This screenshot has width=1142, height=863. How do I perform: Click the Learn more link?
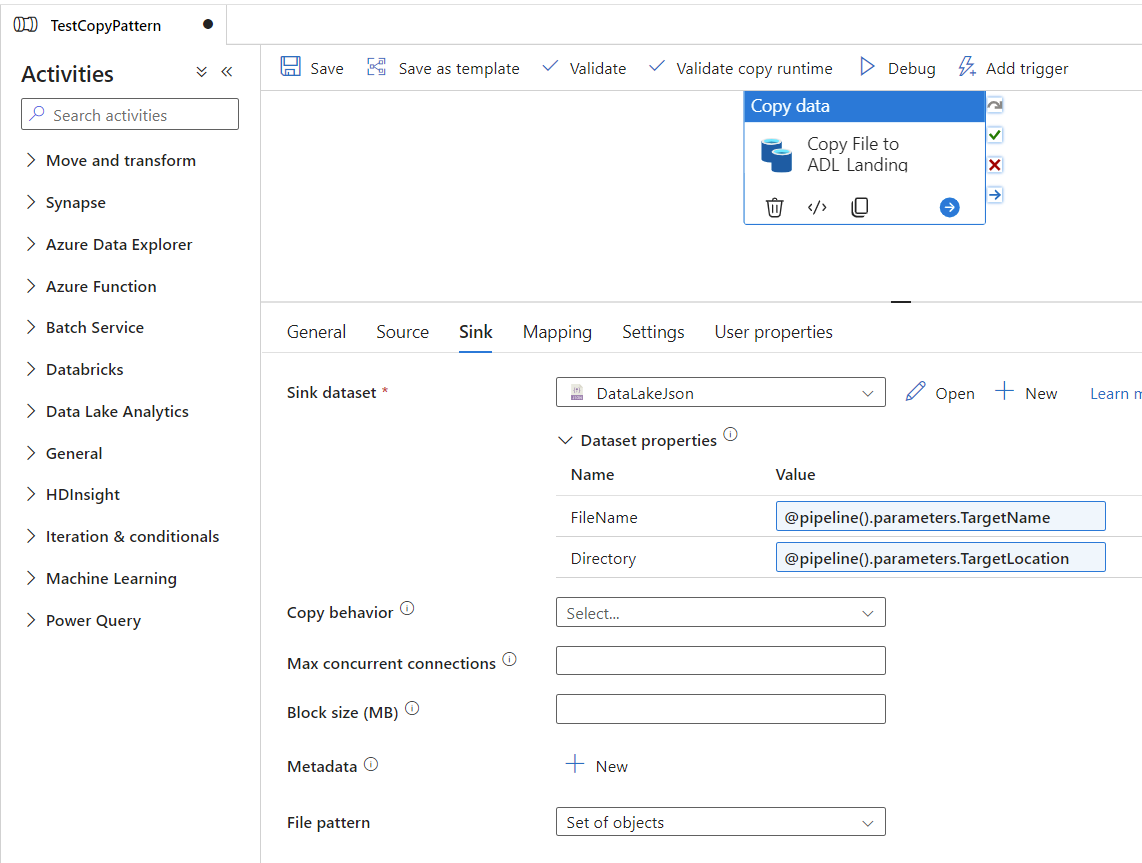point(1115,393)
